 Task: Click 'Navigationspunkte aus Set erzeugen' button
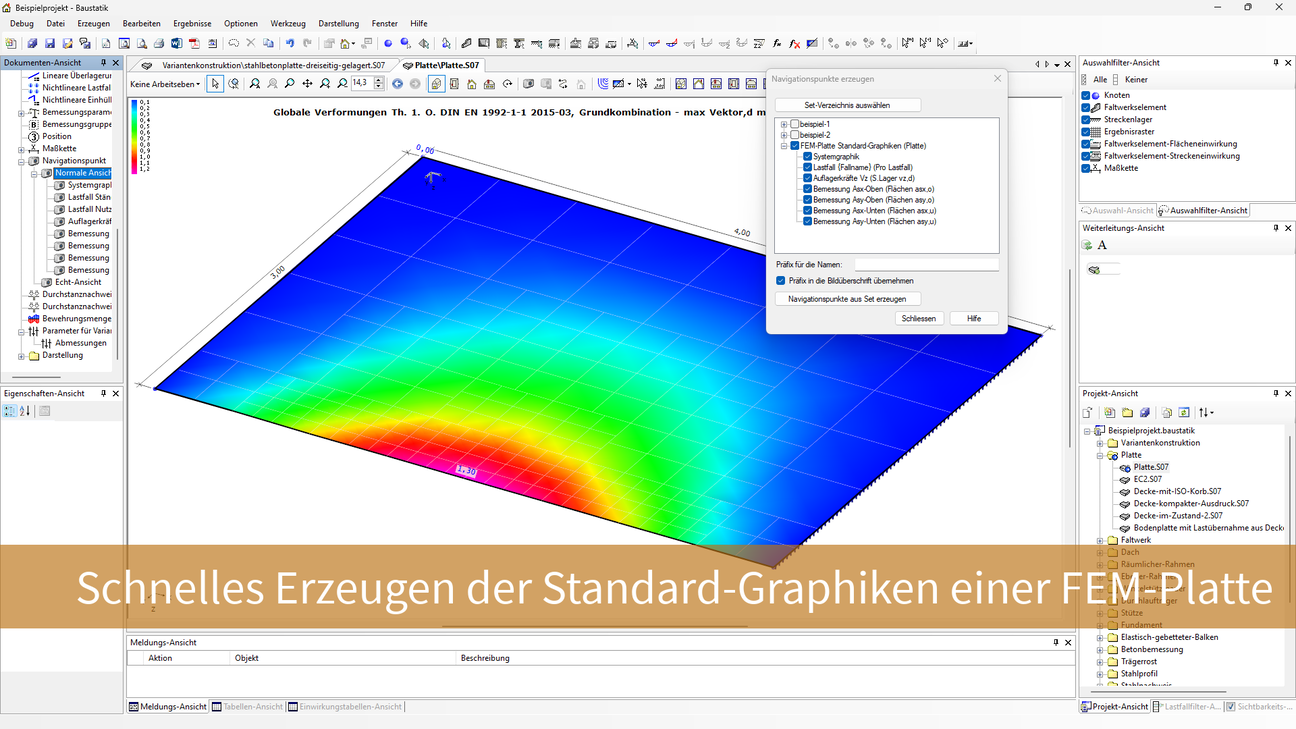847,299
